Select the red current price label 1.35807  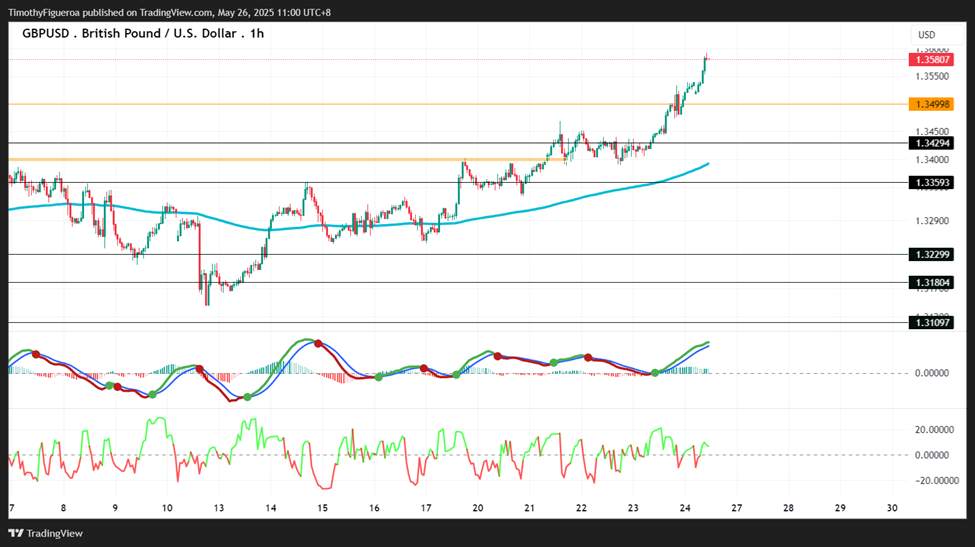point(931,60)
